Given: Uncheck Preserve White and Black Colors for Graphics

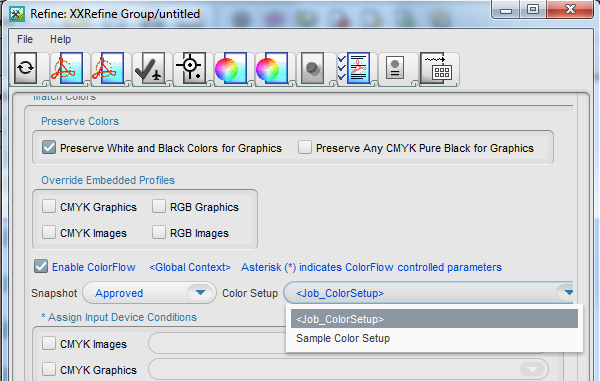Looking at the screenshot, I should click(49, 148).
